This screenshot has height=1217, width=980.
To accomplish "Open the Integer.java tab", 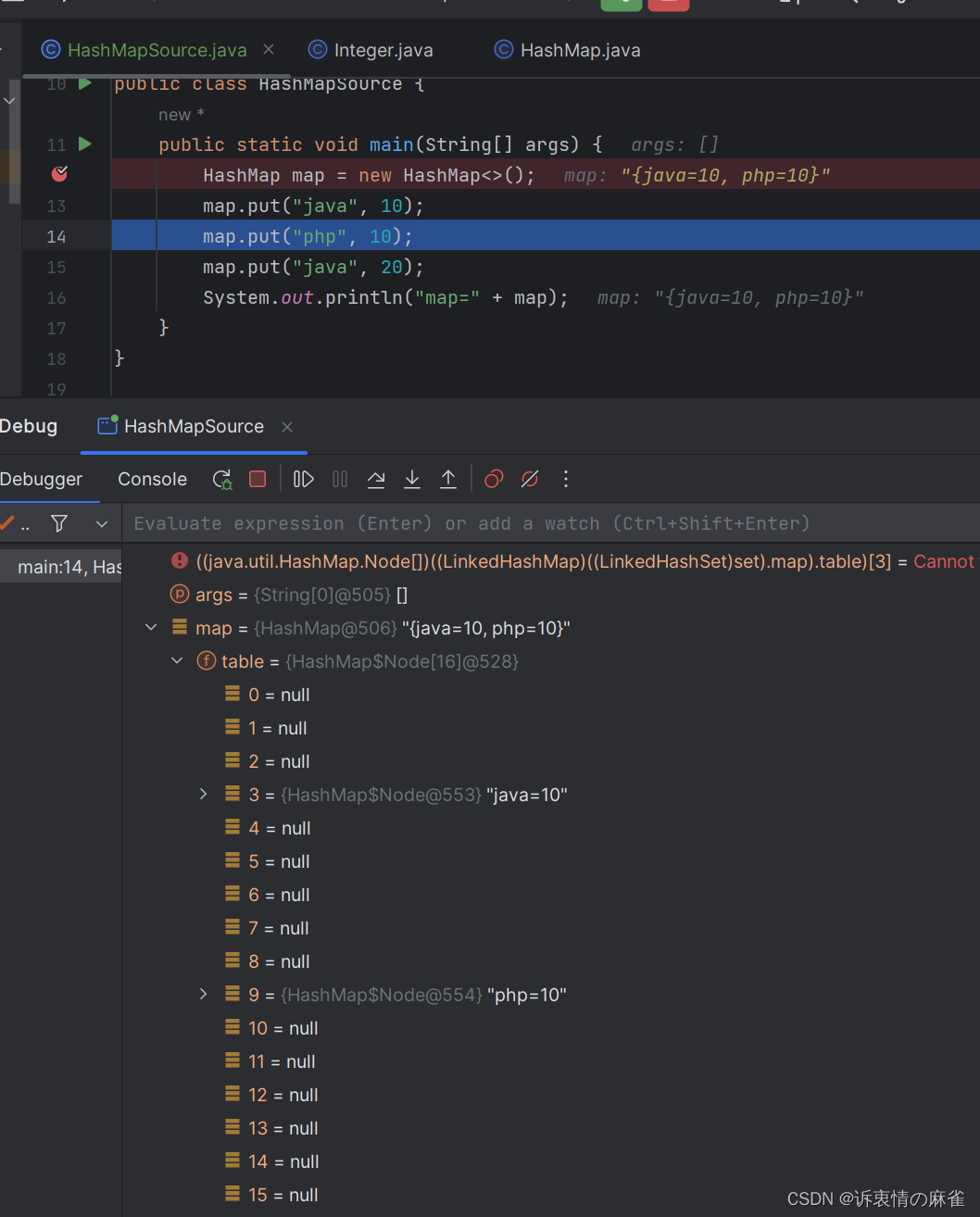I will [x=383, y=50].
